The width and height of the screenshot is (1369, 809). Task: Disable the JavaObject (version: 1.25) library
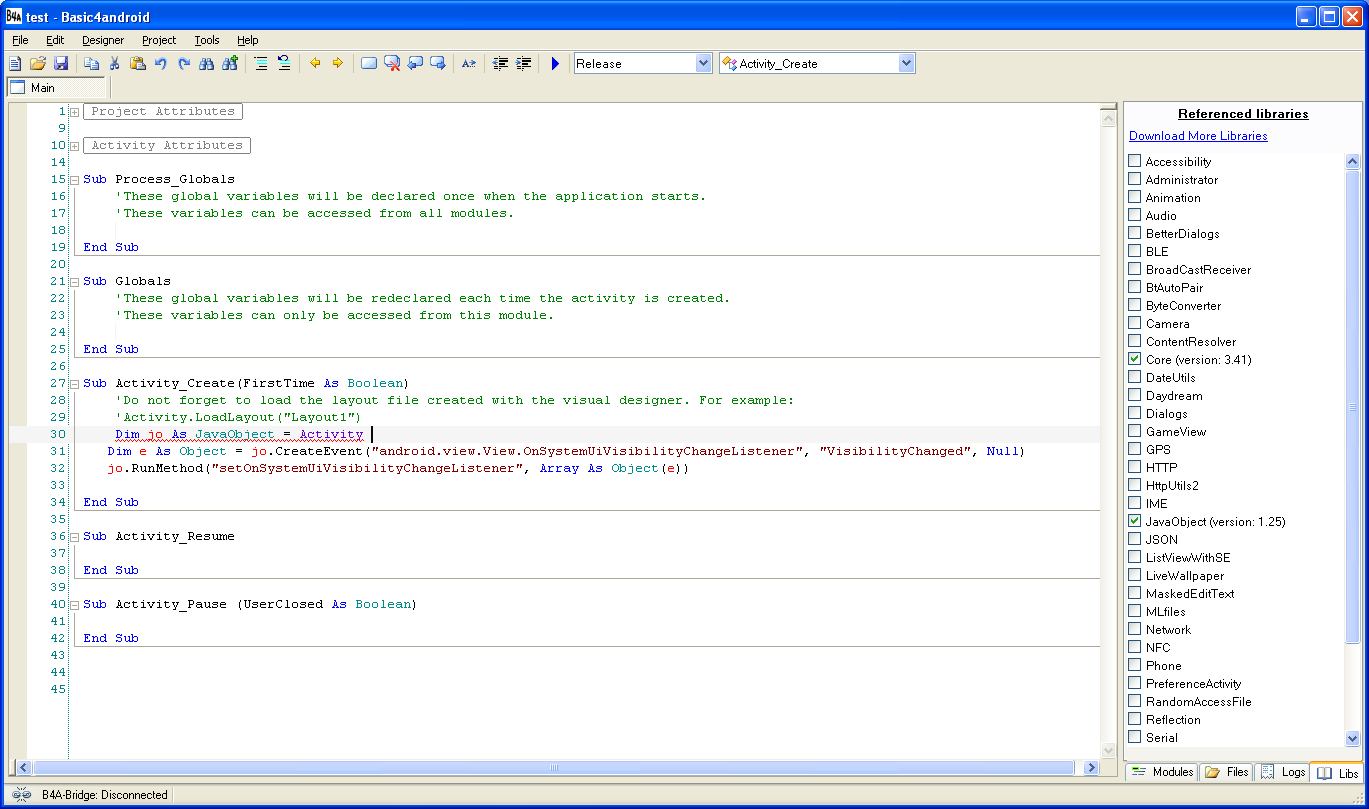point(1135,521)
